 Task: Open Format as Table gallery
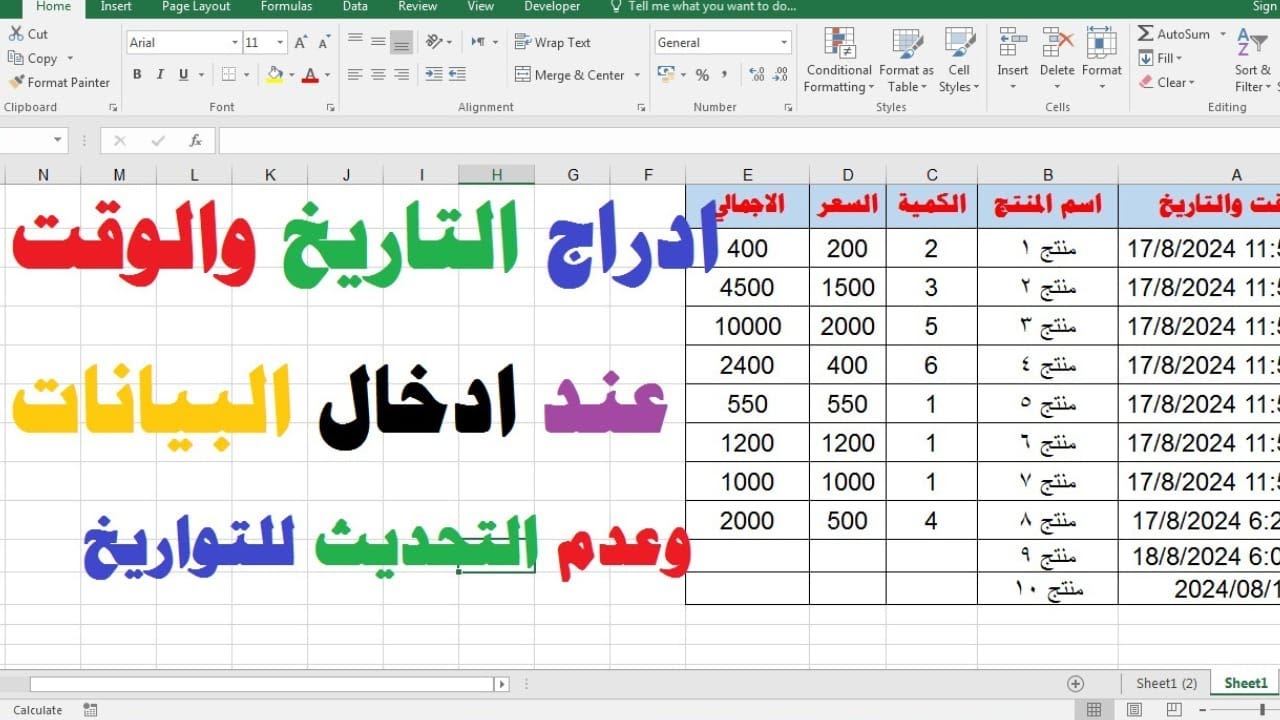pyautogui.click(x=906, y=60)
